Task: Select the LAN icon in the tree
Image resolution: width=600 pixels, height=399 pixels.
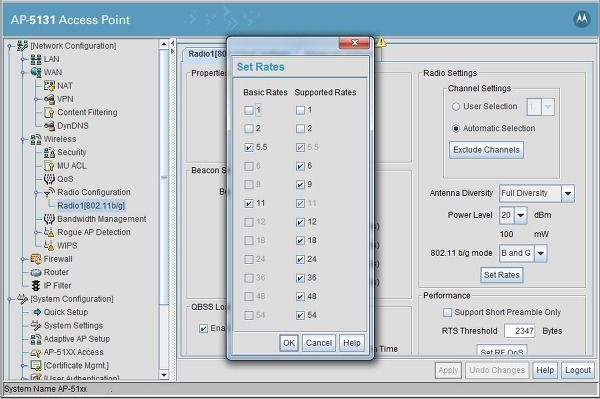Action: (36, 59)
